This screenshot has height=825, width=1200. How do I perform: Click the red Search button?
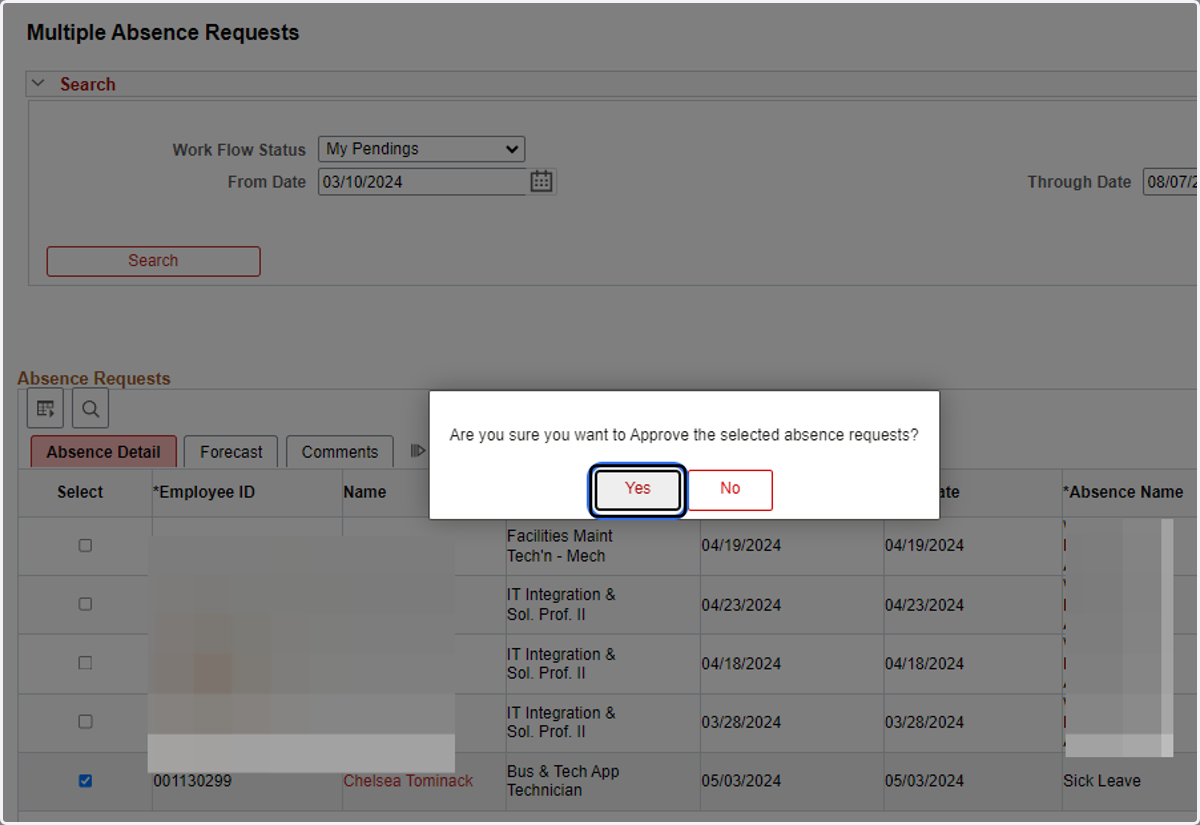[x=153, y=261]
